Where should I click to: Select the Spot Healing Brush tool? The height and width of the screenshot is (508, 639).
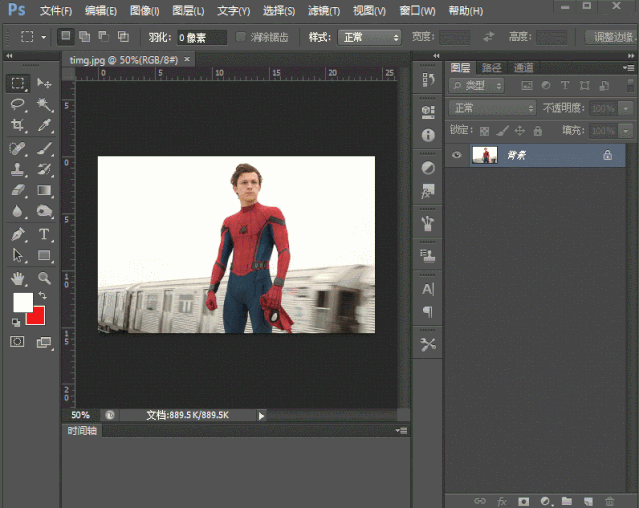coord(18,148)
